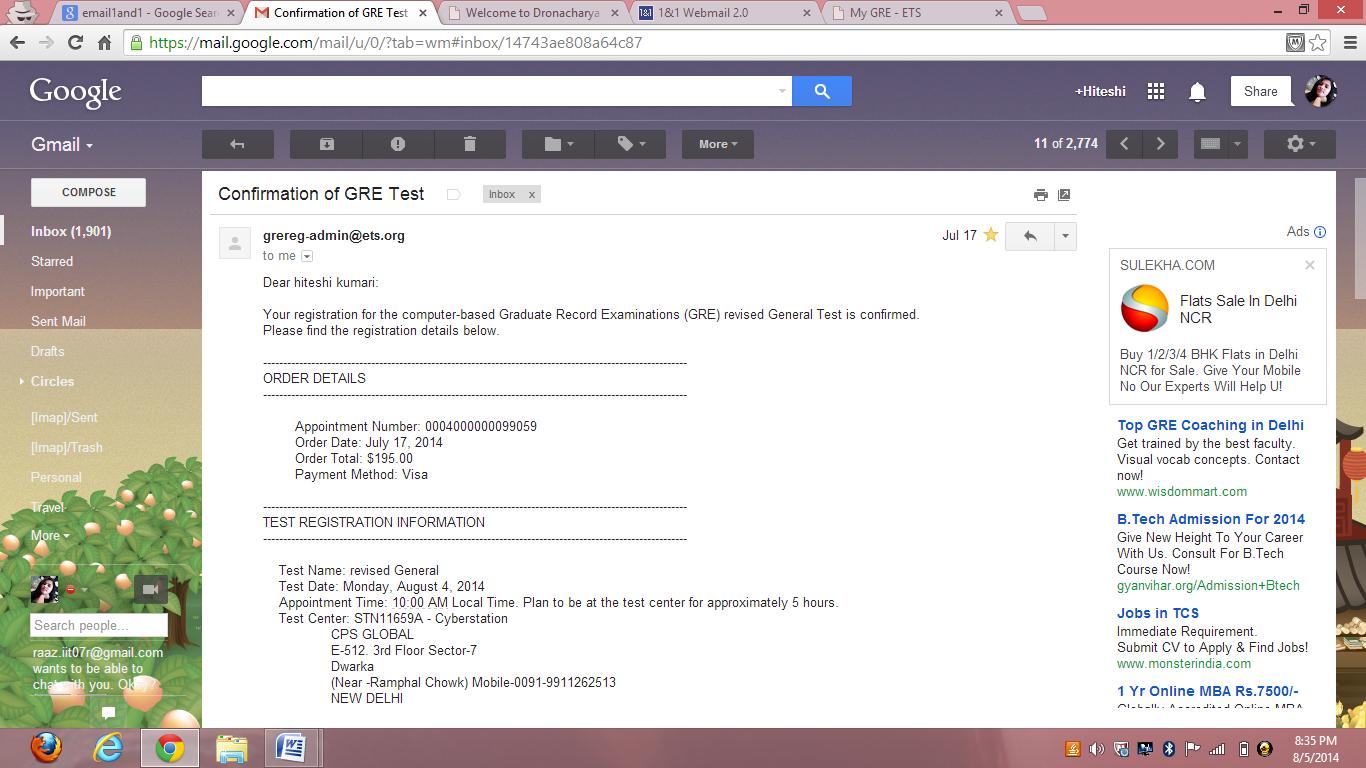The image size is (1366, 768).
Task: Archive this email
Action: 326,144
